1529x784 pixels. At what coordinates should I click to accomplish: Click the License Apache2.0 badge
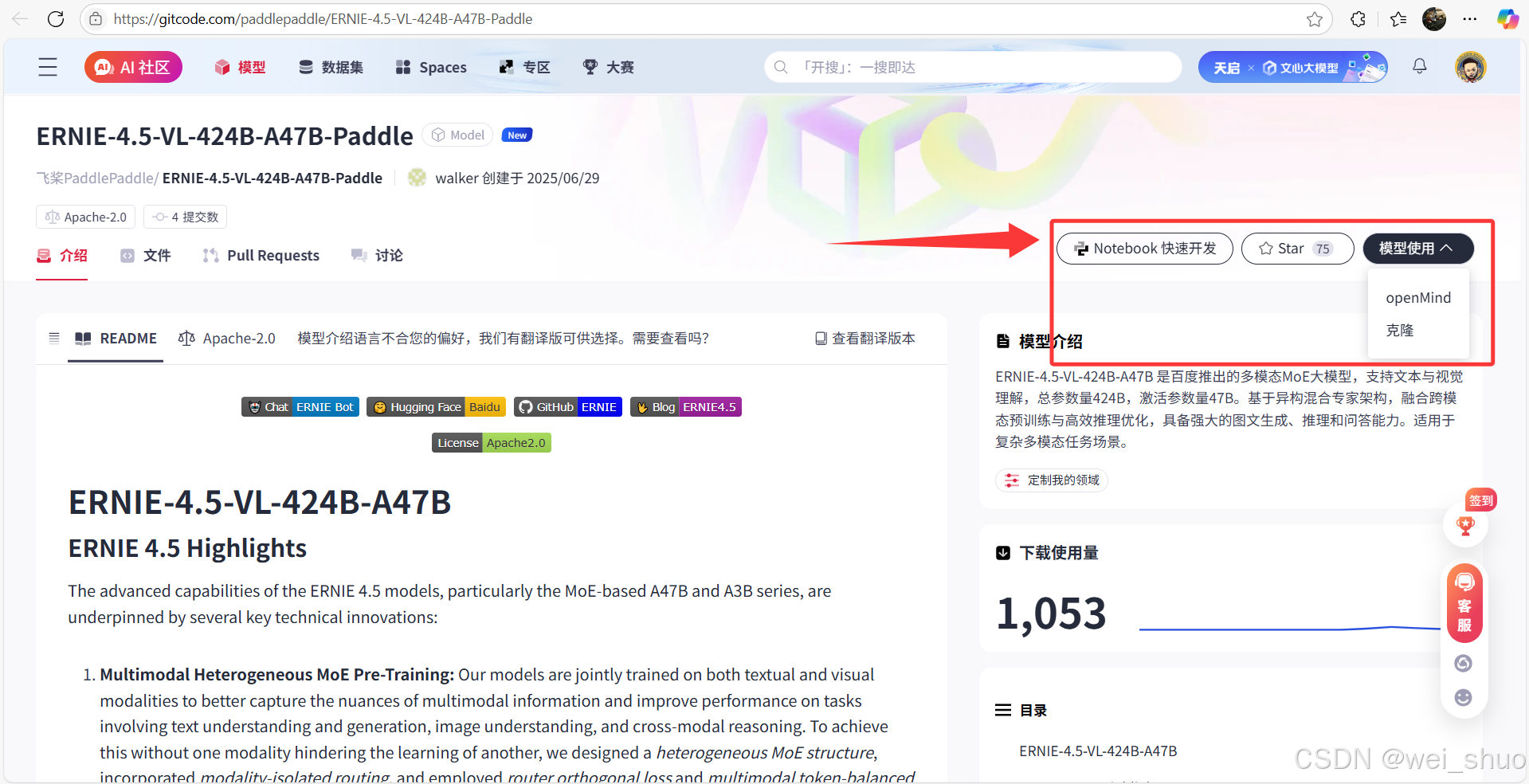[492, 443]
